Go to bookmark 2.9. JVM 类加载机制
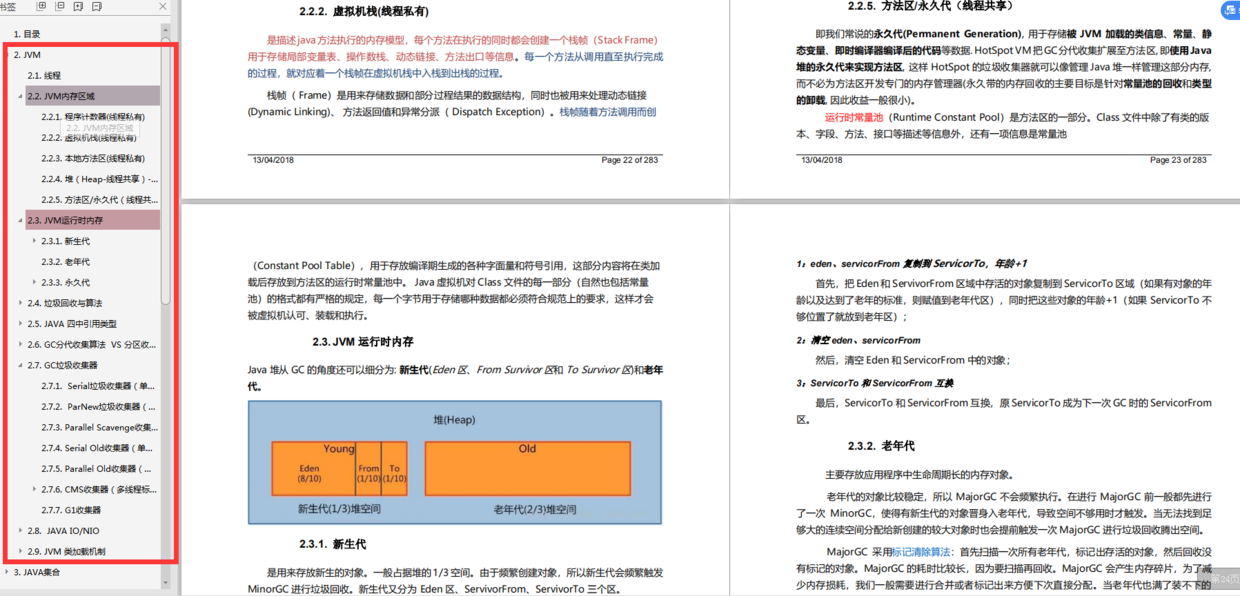1240x596 pixels. click(x=66, y=551)
